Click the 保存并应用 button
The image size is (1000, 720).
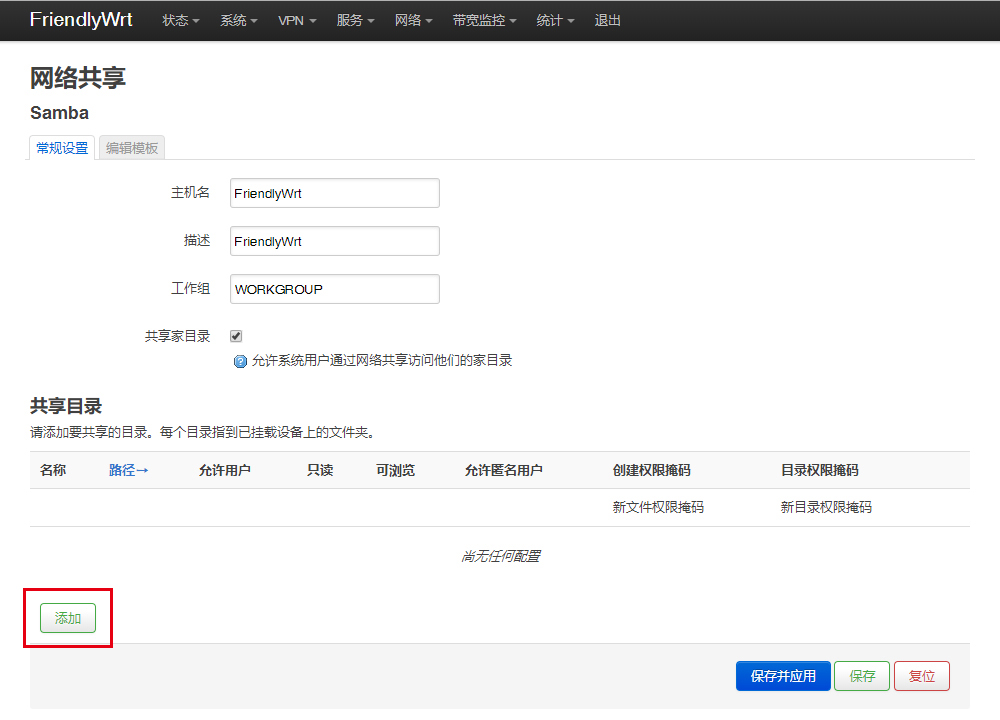click(x=783, y=676)
